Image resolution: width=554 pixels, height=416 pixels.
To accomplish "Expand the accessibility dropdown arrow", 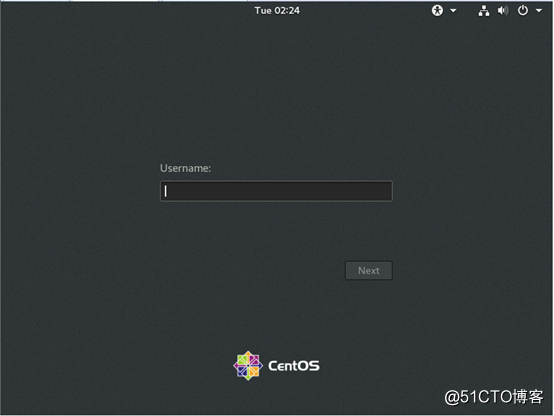I will 453,11.
